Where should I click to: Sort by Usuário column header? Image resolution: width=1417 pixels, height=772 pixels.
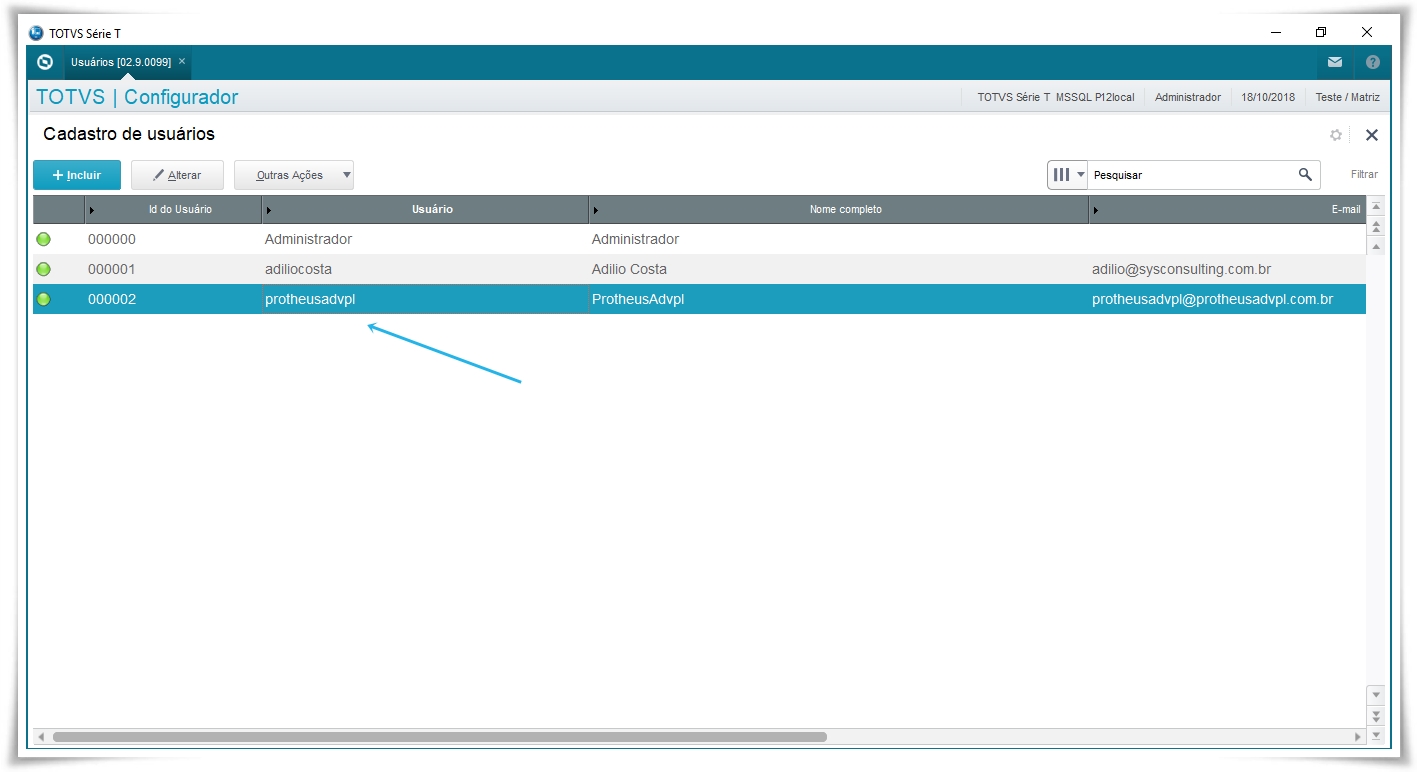point(425,209)
